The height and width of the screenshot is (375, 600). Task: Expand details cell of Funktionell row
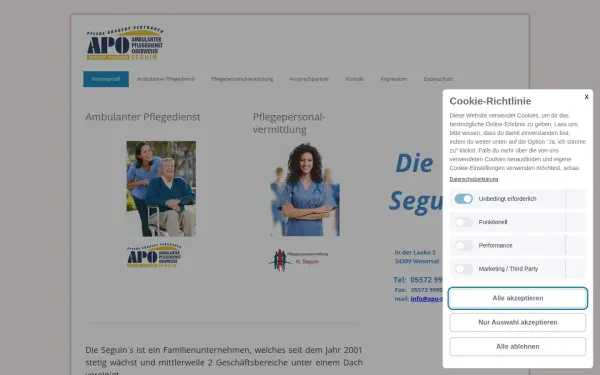tap(576, 222)
